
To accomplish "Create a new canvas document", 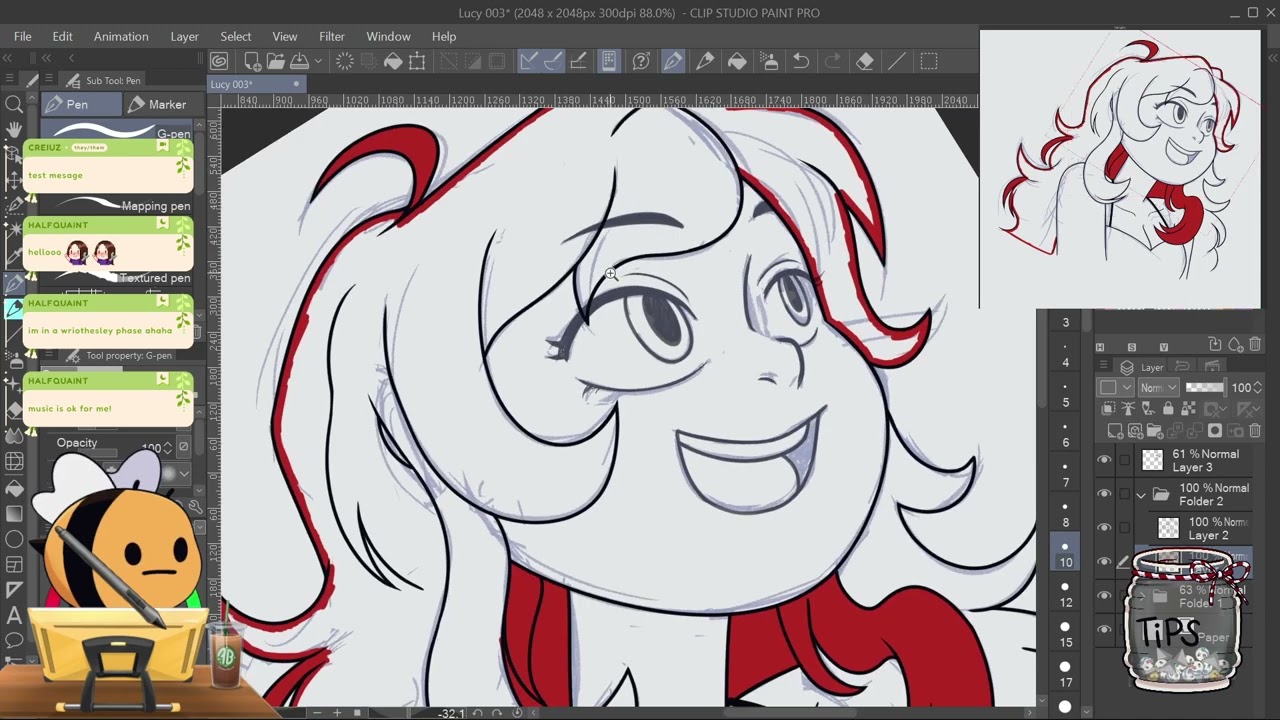I will coord(253,61).
